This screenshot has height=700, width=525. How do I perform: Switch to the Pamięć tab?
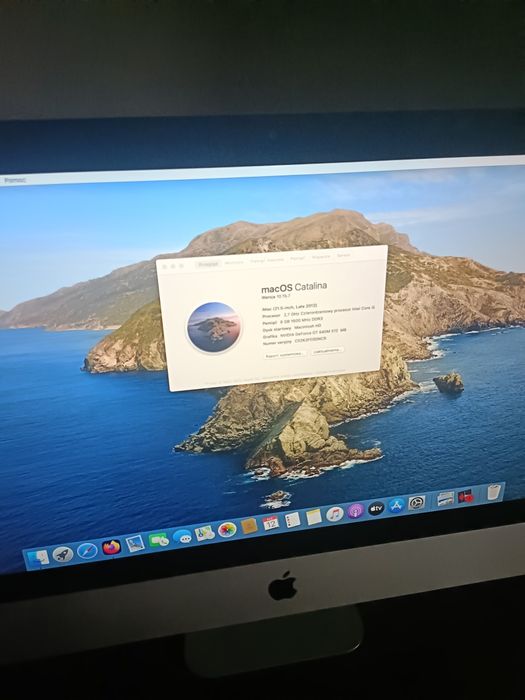point(298,258)
